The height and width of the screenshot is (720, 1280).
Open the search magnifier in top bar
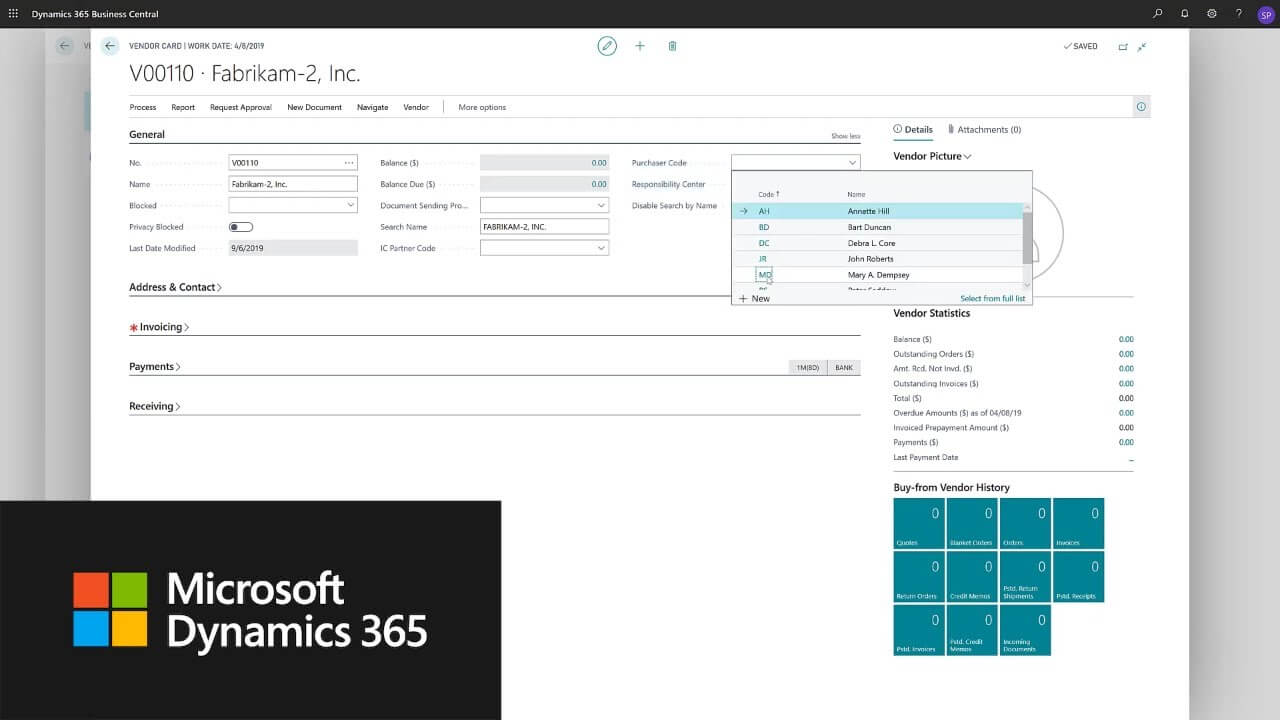coord(1158,14)
